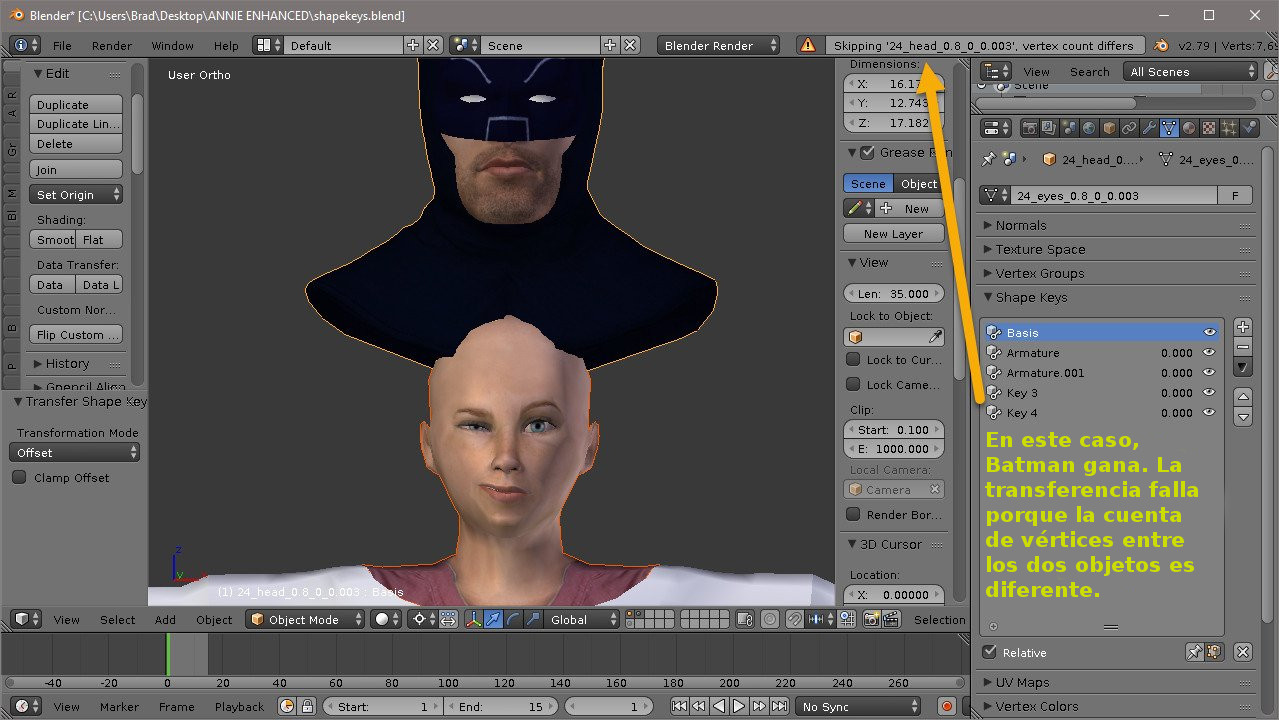The width and height of the screenshot is (1279, 720).
Task: Click the World properties globe icon
Action: coord(1089,128)
